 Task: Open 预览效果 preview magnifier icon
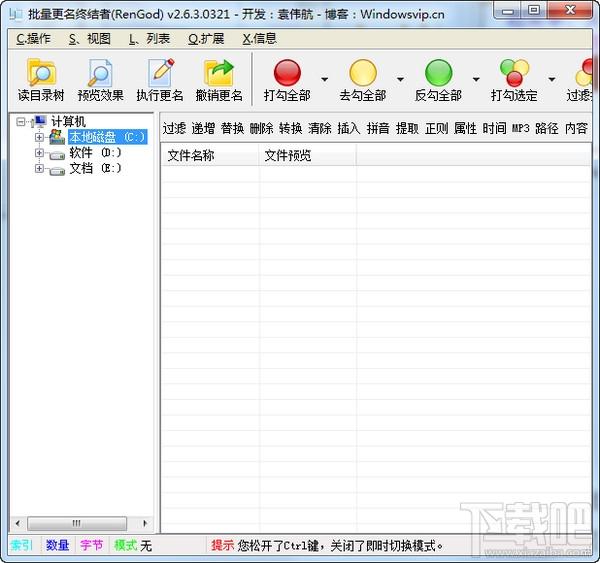(x=100, y=72)
